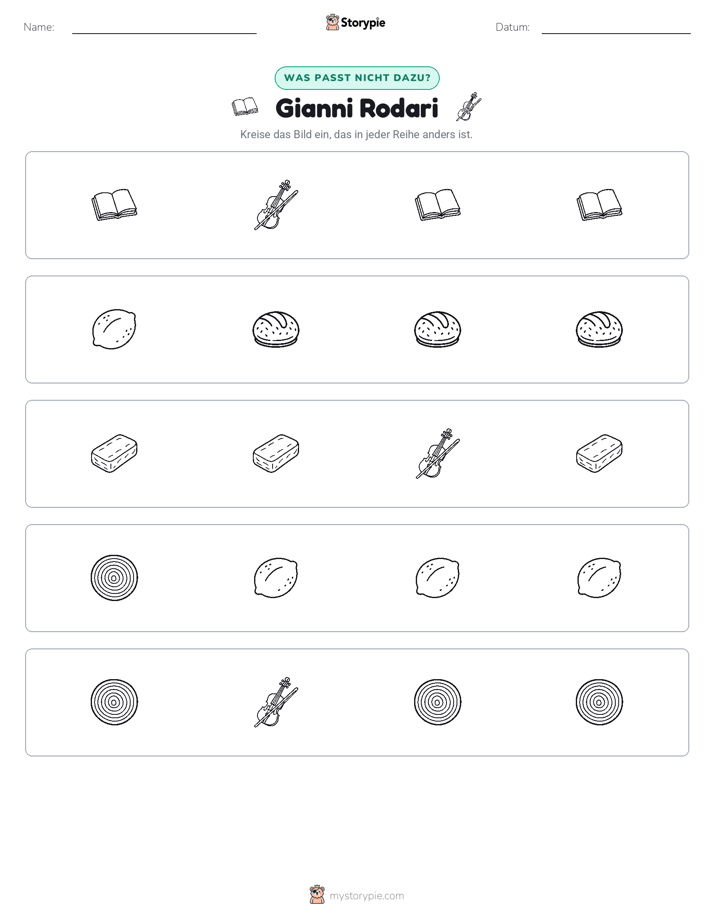714x924 pixels.
Task: Click the violin icon next to the title
Action: pyautogui.click(x=469, y=107)
